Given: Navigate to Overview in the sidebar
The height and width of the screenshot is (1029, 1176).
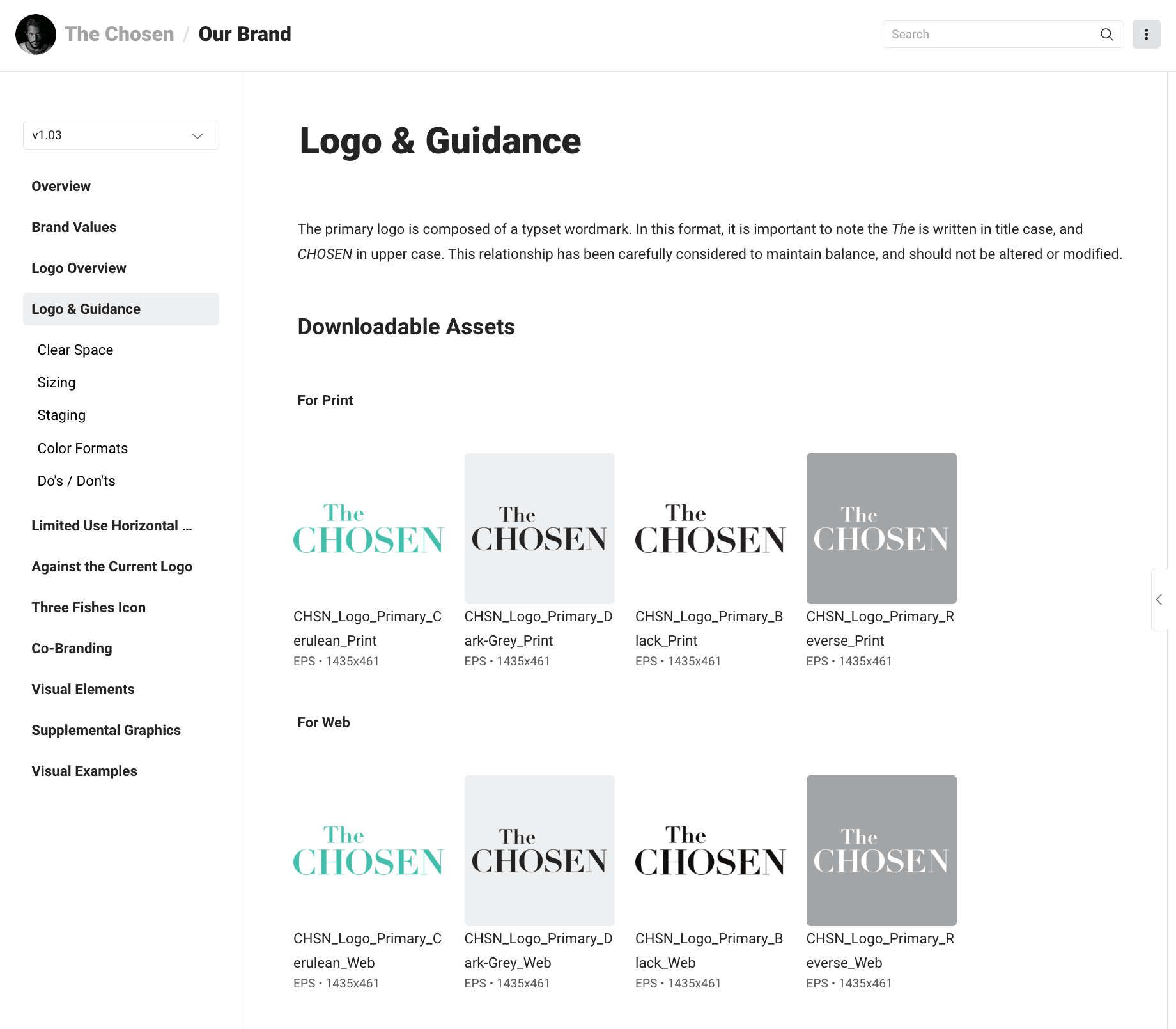Looking at the screenshot, I should pyautogui.click(x=61, y=187).
